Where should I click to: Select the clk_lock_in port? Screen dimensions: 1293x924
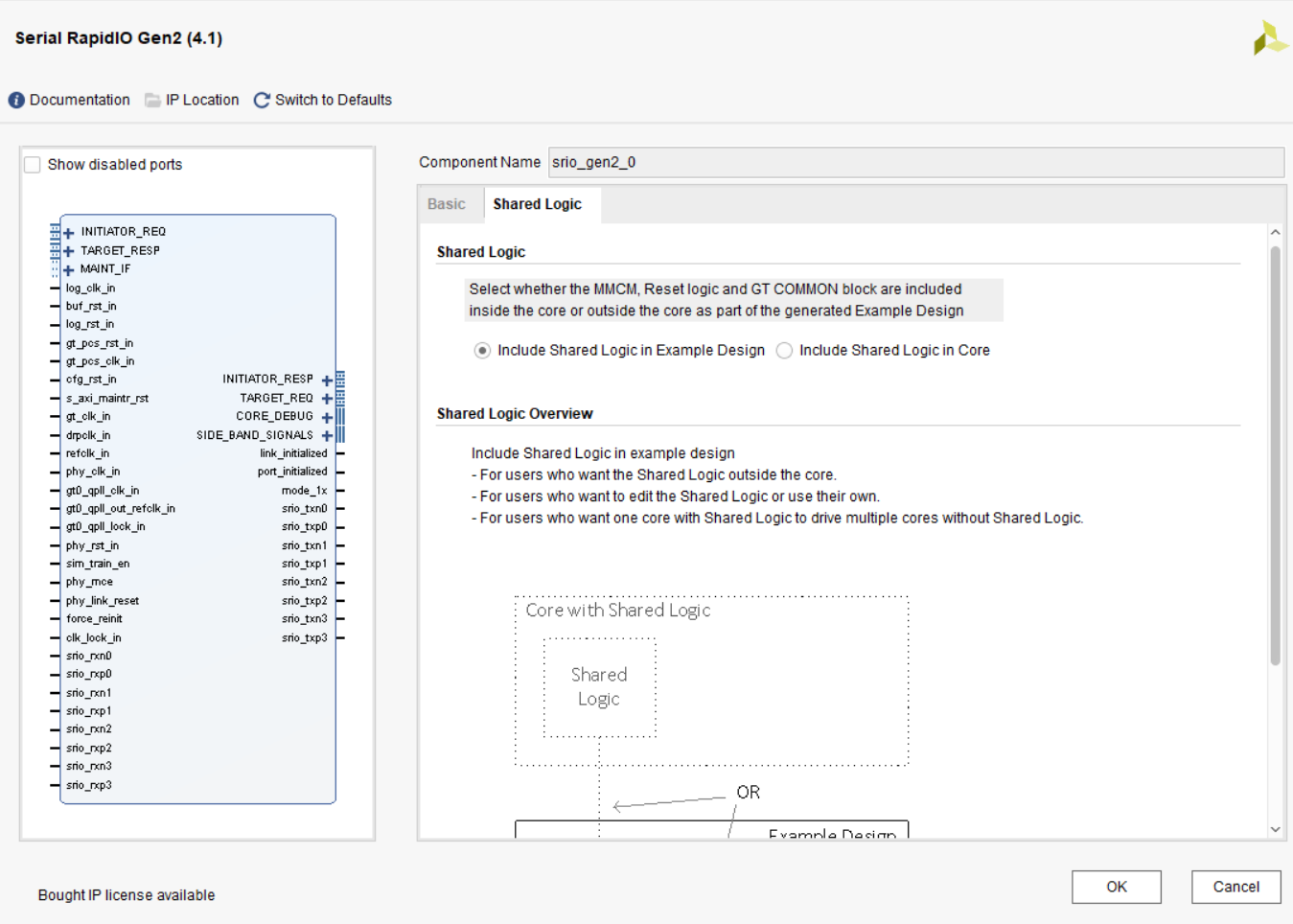point(94,637)
